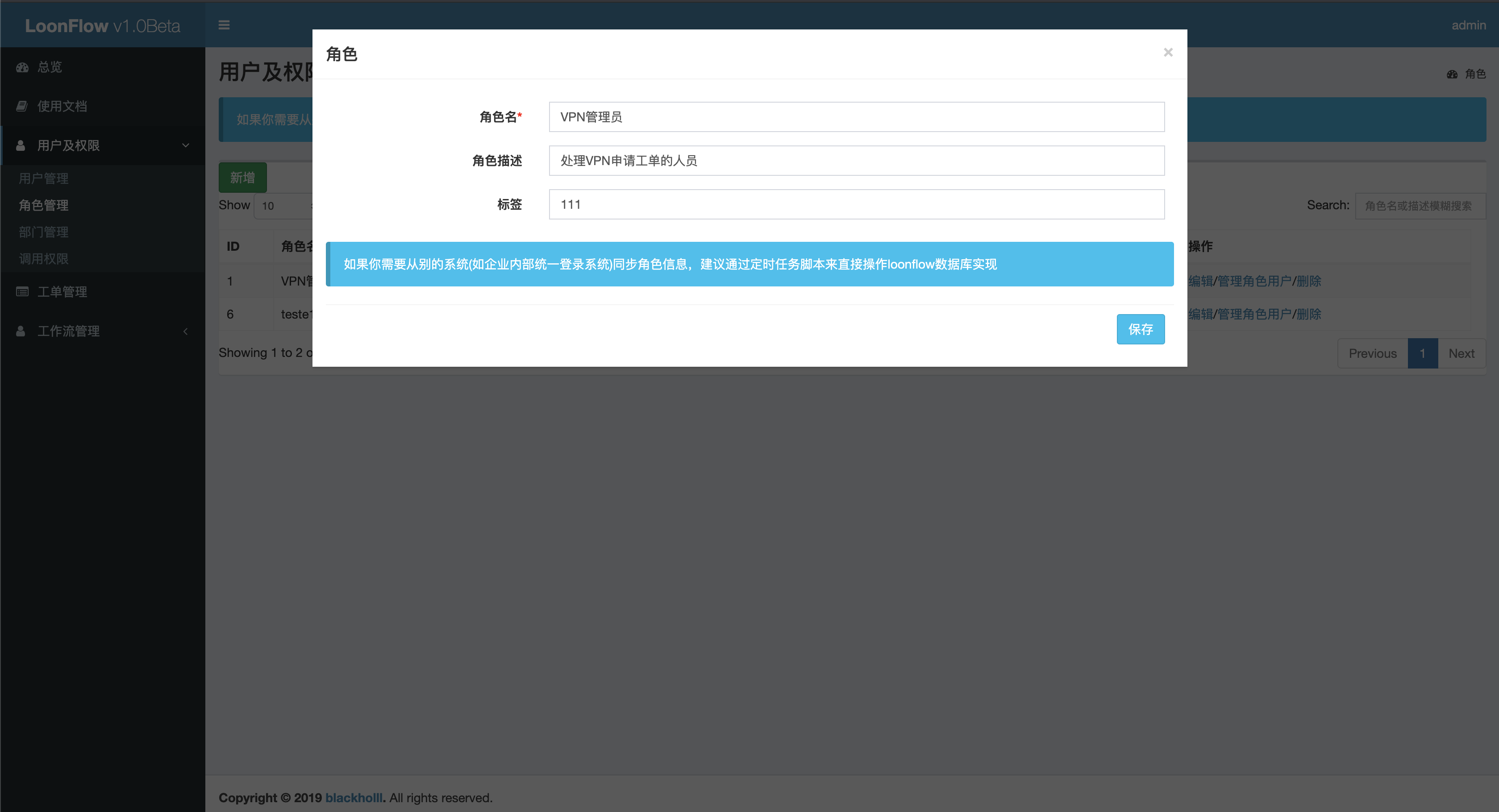The width and height of the screenshot is (1499, 812).
Task: Focus the 标签 input field
Action: point(857,204)
